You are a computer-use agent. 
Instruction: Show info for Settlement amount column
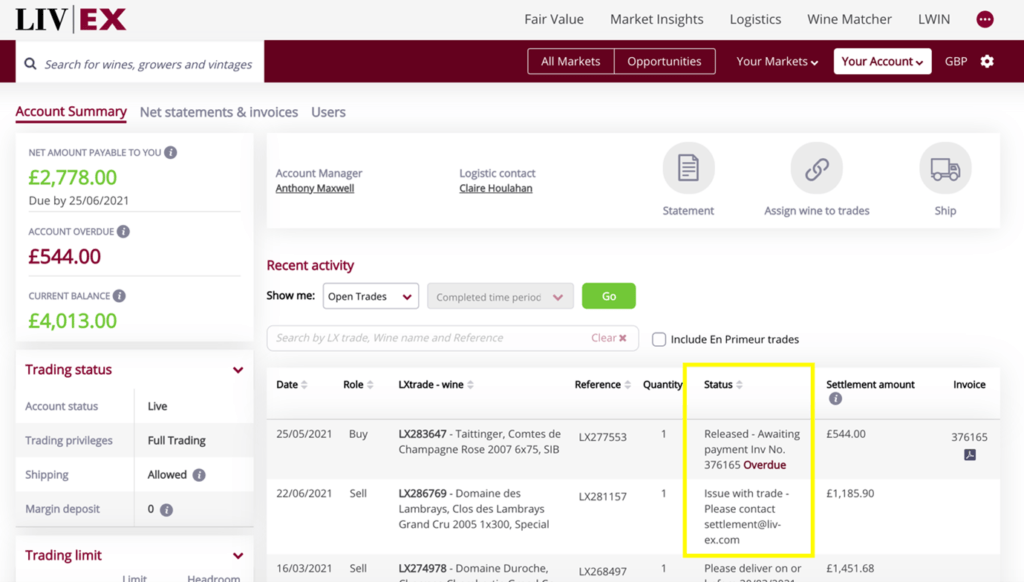835,398
